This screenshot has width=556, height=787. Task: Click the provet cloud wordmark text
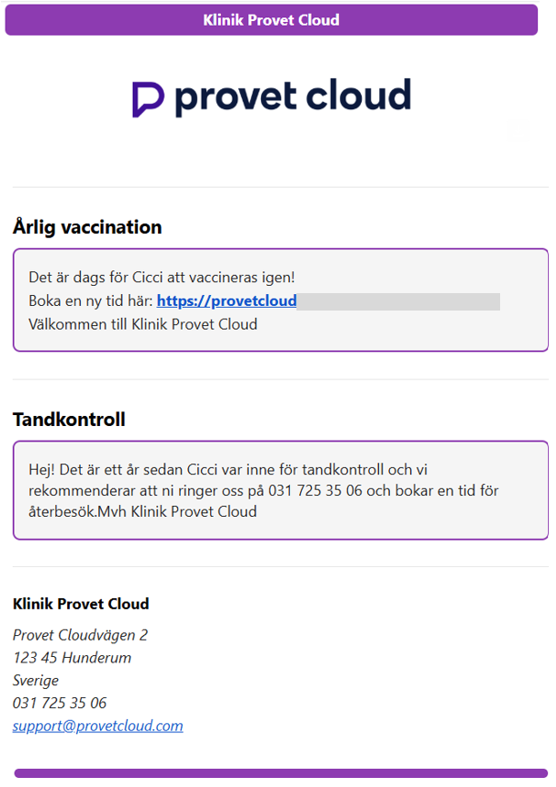293,97
